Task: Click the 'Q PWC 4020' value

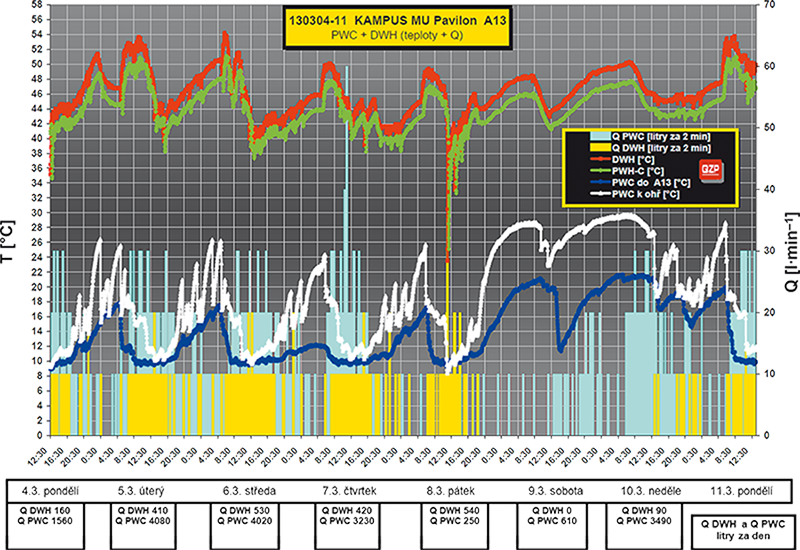Action: coord(245,521)
